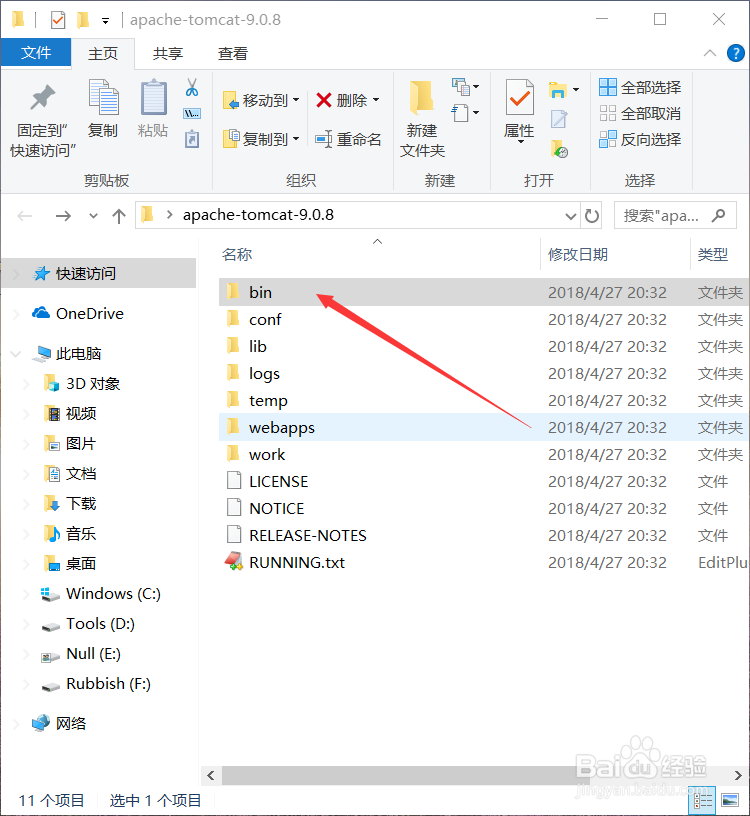Viewport: 750px width, 816px height.
Task: Open the recent locations dropdown arrow
Action: [x=93, y=216]
